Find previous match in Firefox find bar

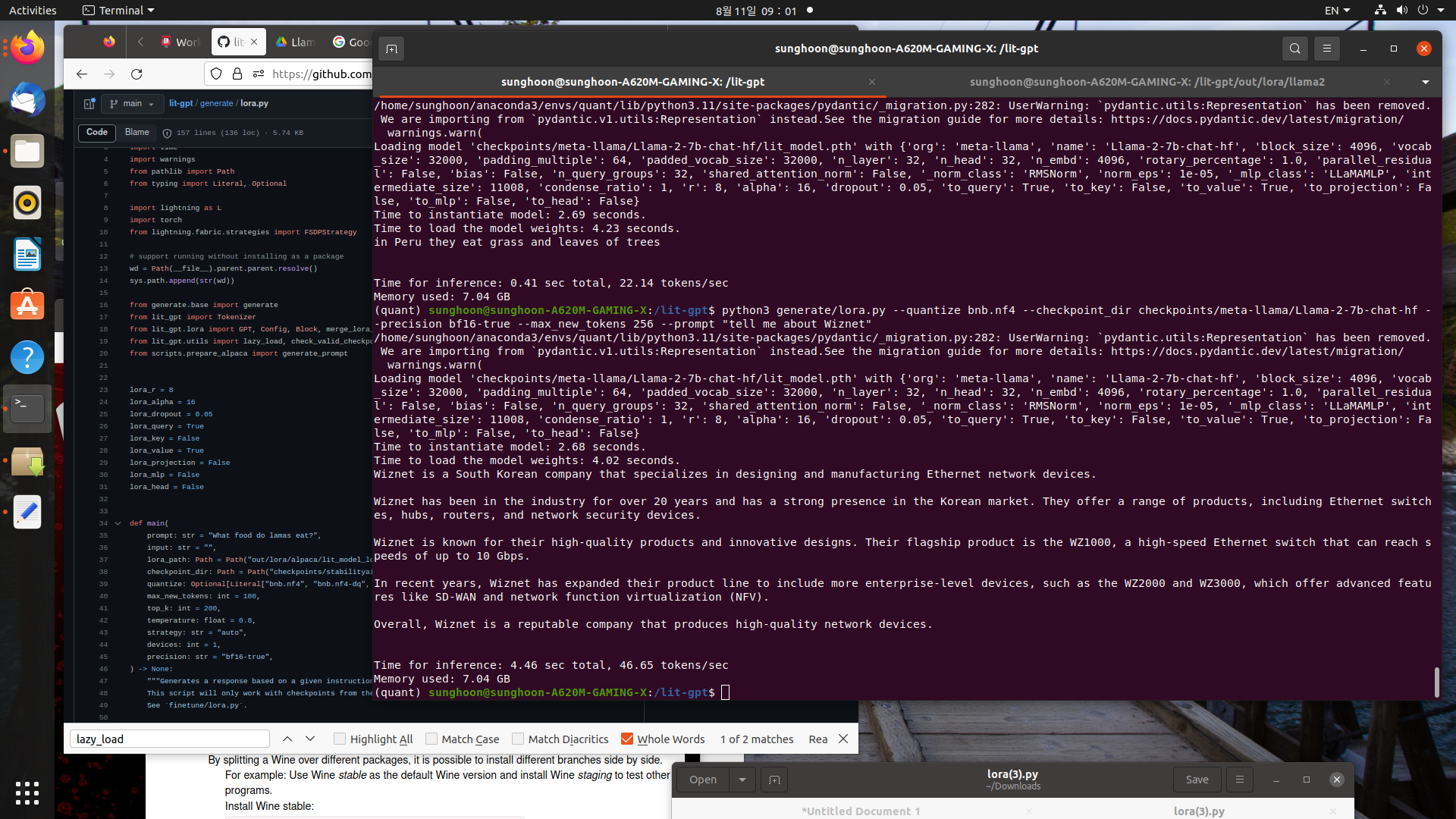(x=287, y=739)
